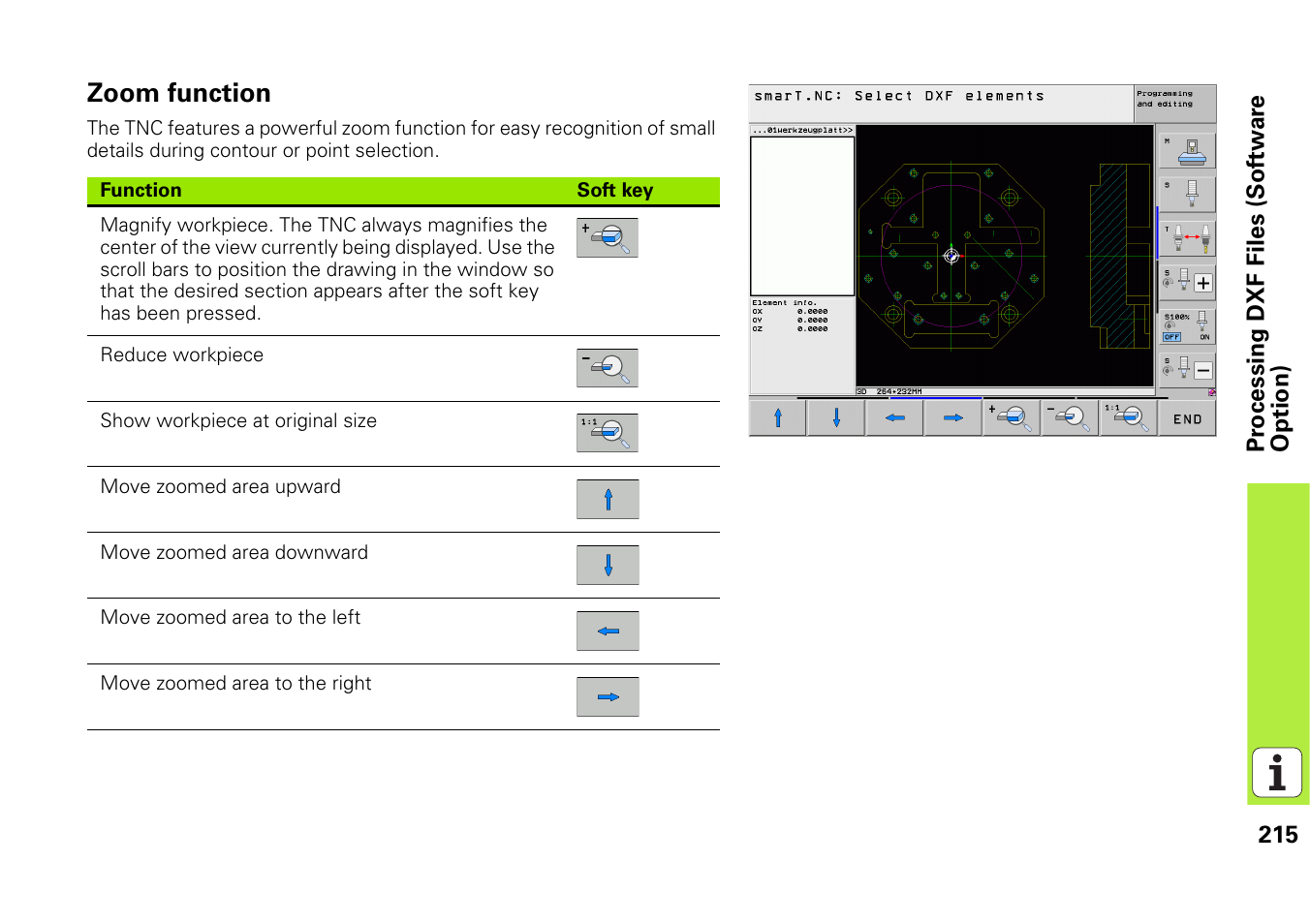Click the 3D 264*232MM status bar text

(x=889, y=392)
